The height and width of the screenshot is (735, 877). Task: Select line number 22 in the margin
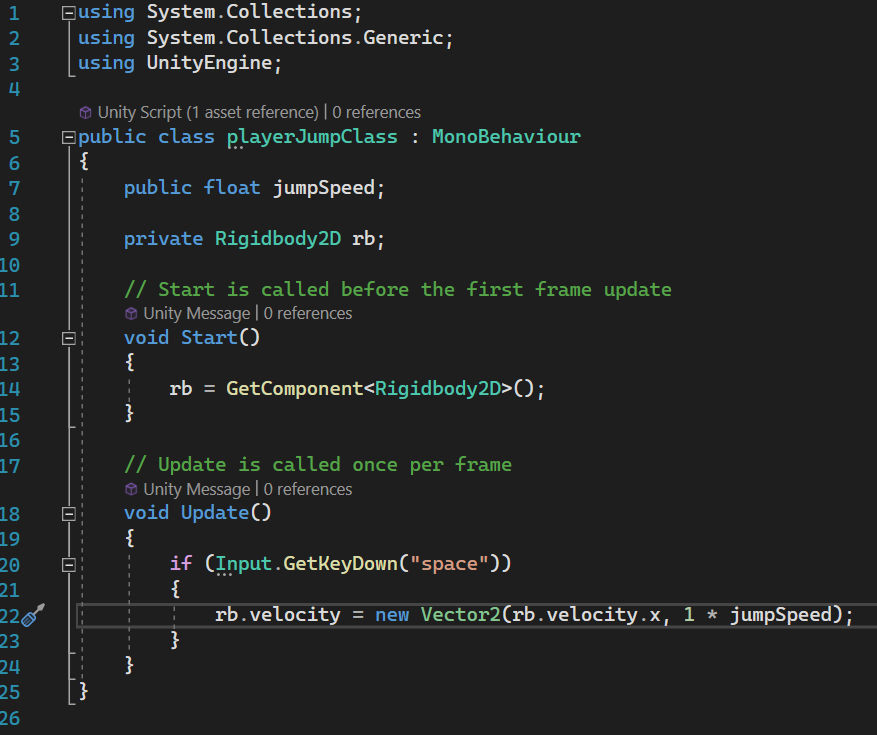11,614
